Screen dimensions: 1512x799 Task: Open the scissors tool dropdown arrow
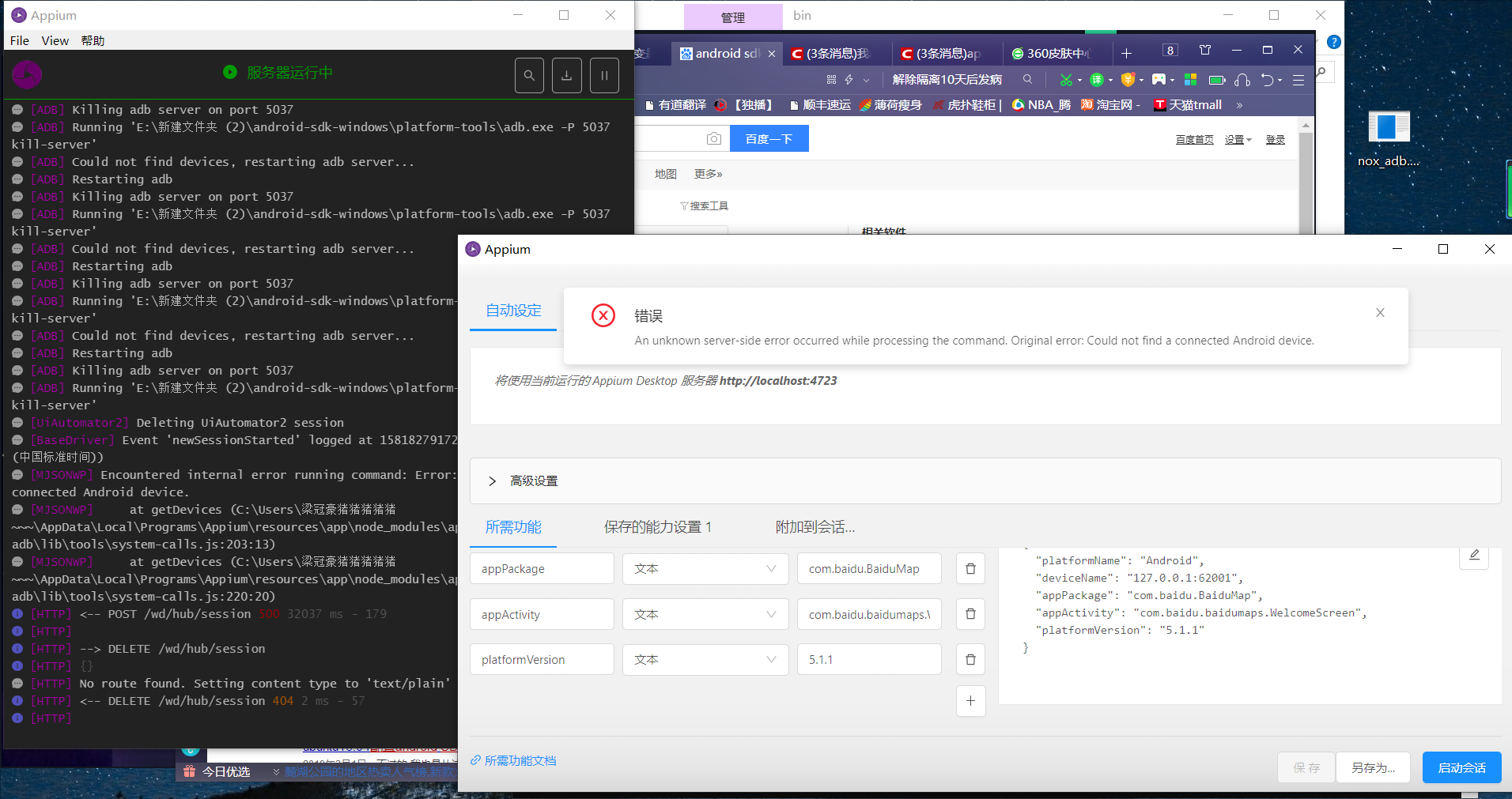[1079, 80]
